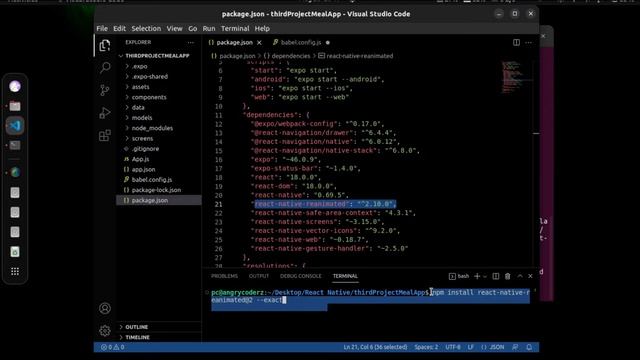Open the View menu
Viewport: 640px width, 360px height.
click(174, 29)
